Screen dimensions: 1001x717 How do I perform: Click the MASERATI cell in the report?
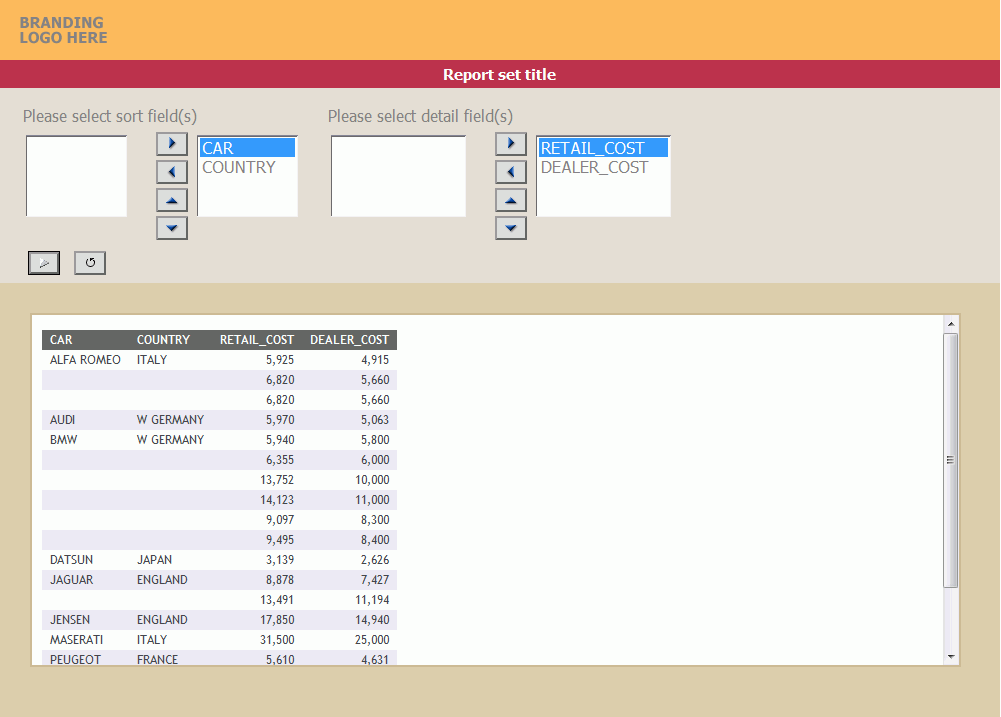click(x=76, y=639)
